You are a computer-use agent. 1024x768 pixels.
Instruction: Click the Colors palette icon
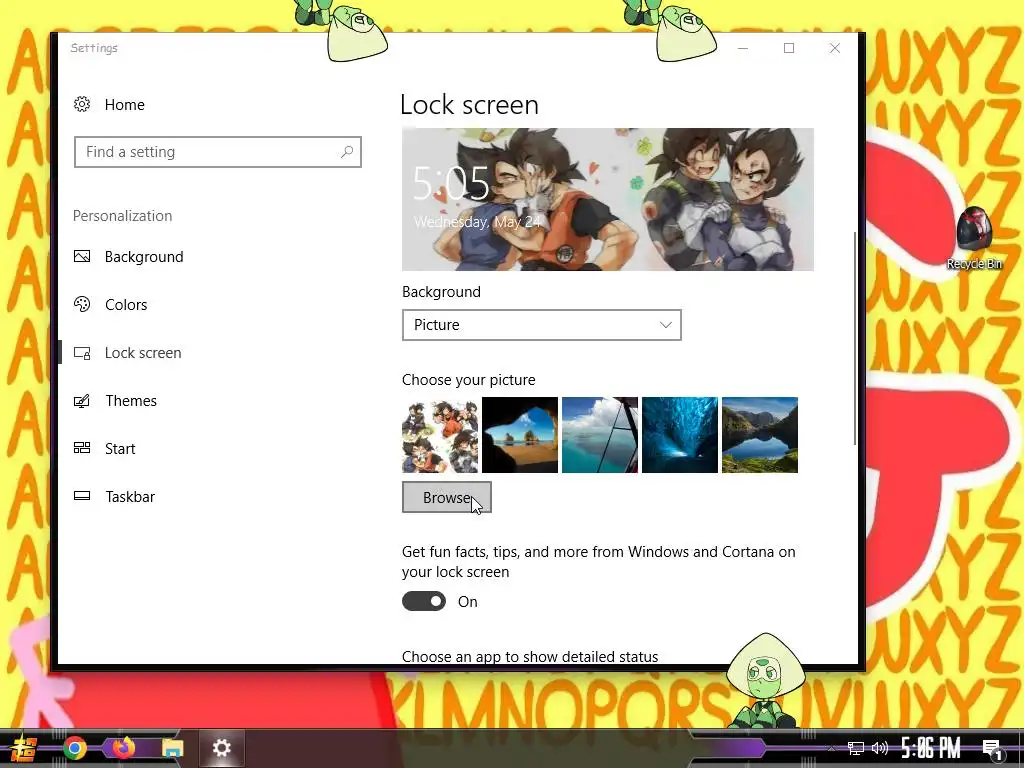point(82,304)
